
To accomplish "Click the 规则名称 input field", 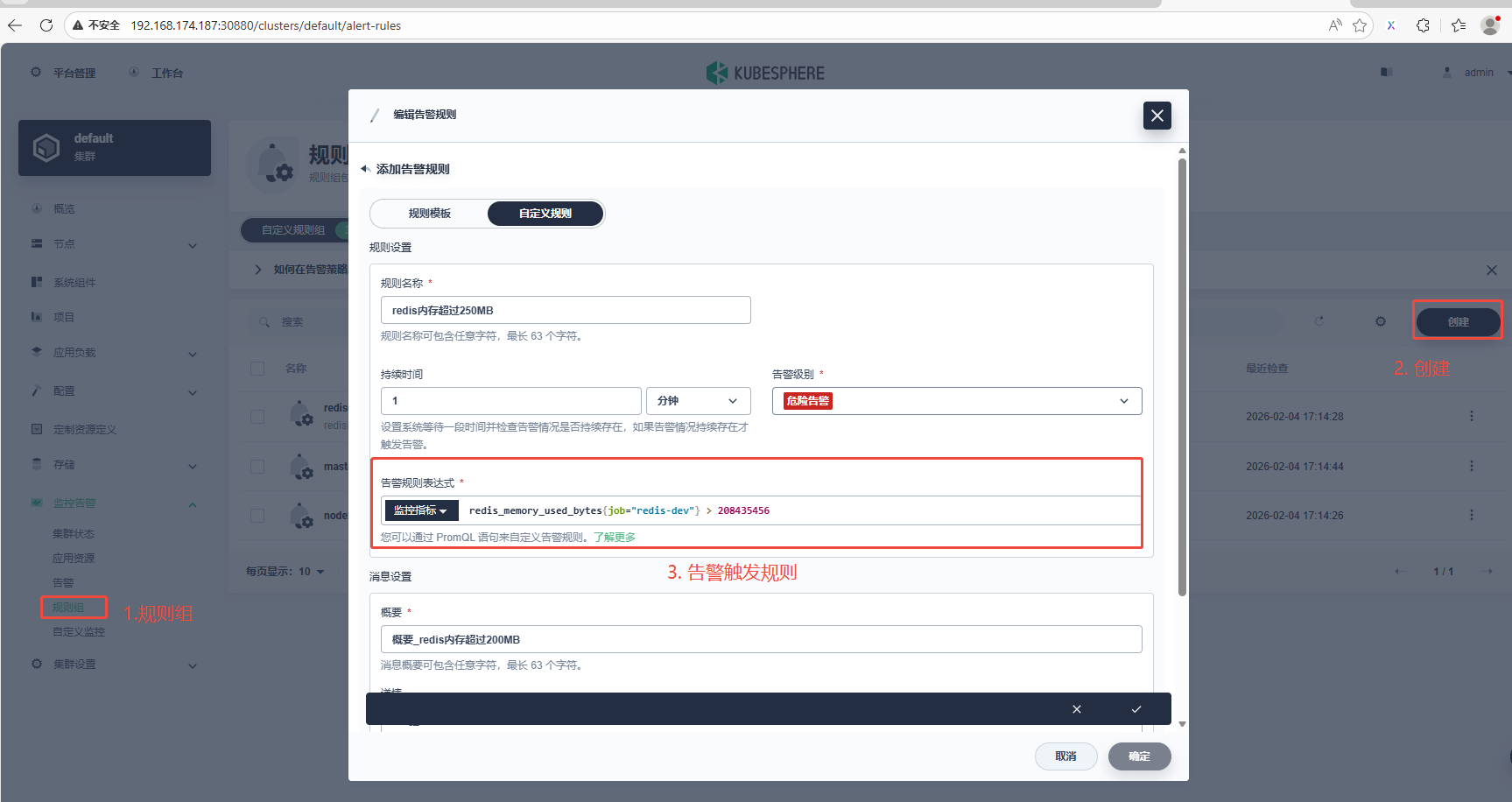I will pyautogui.click(x=566, y=310).
